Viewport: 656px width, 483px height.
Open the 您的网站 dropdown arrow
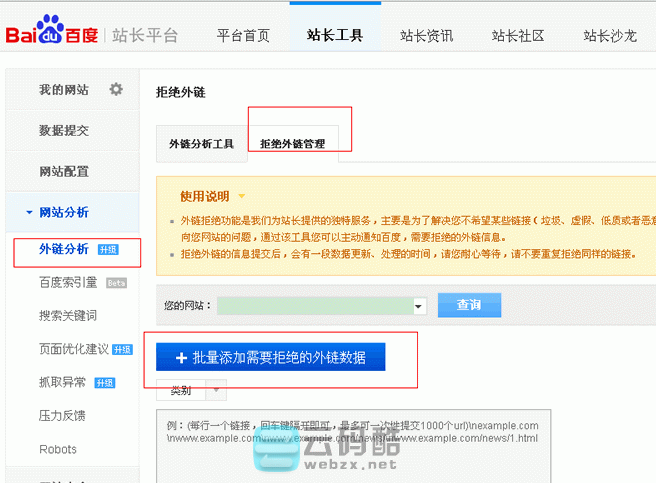[x=418, y=306]
